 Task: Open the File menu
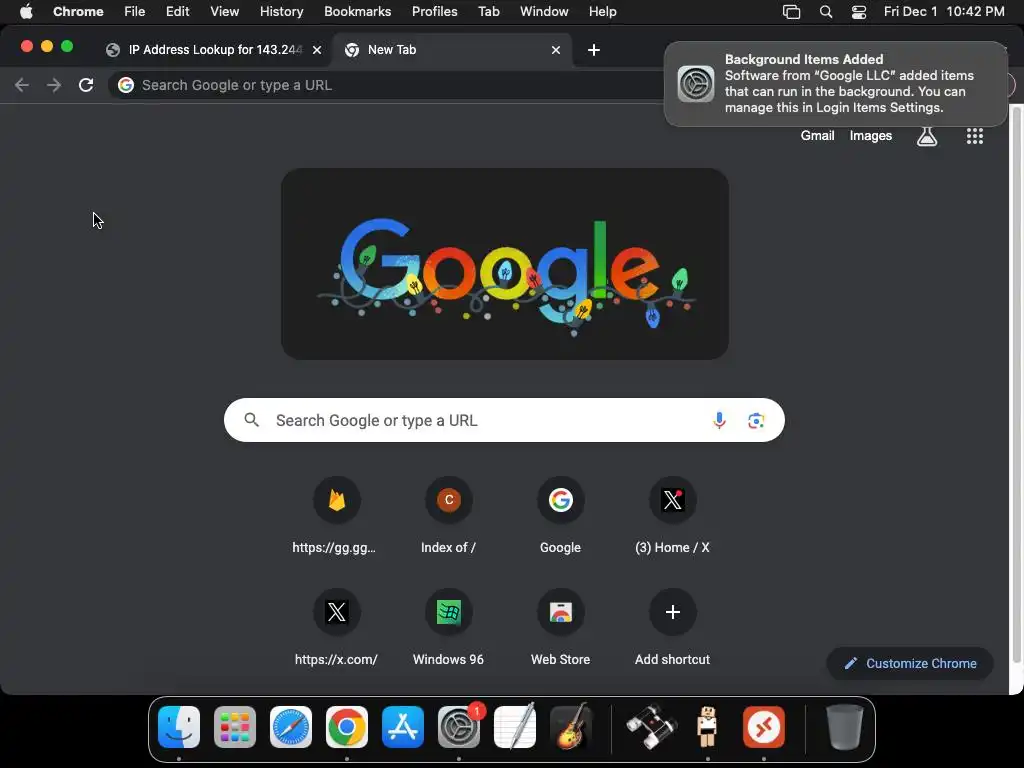click(135, 11)
